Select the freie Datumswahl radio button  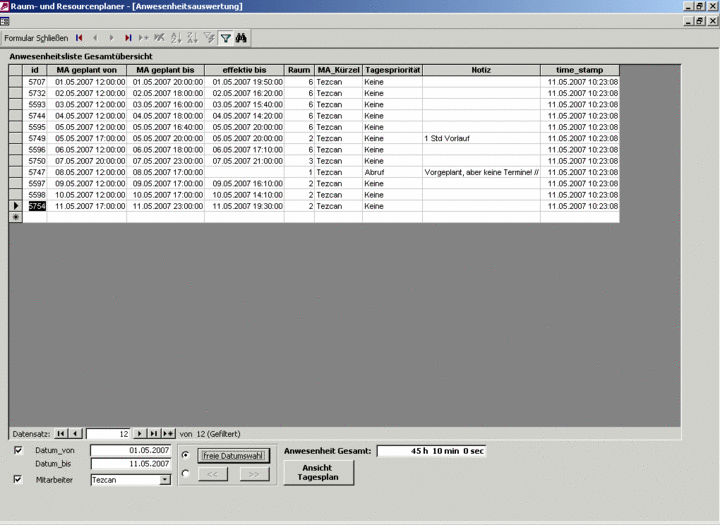coord(186,455)
